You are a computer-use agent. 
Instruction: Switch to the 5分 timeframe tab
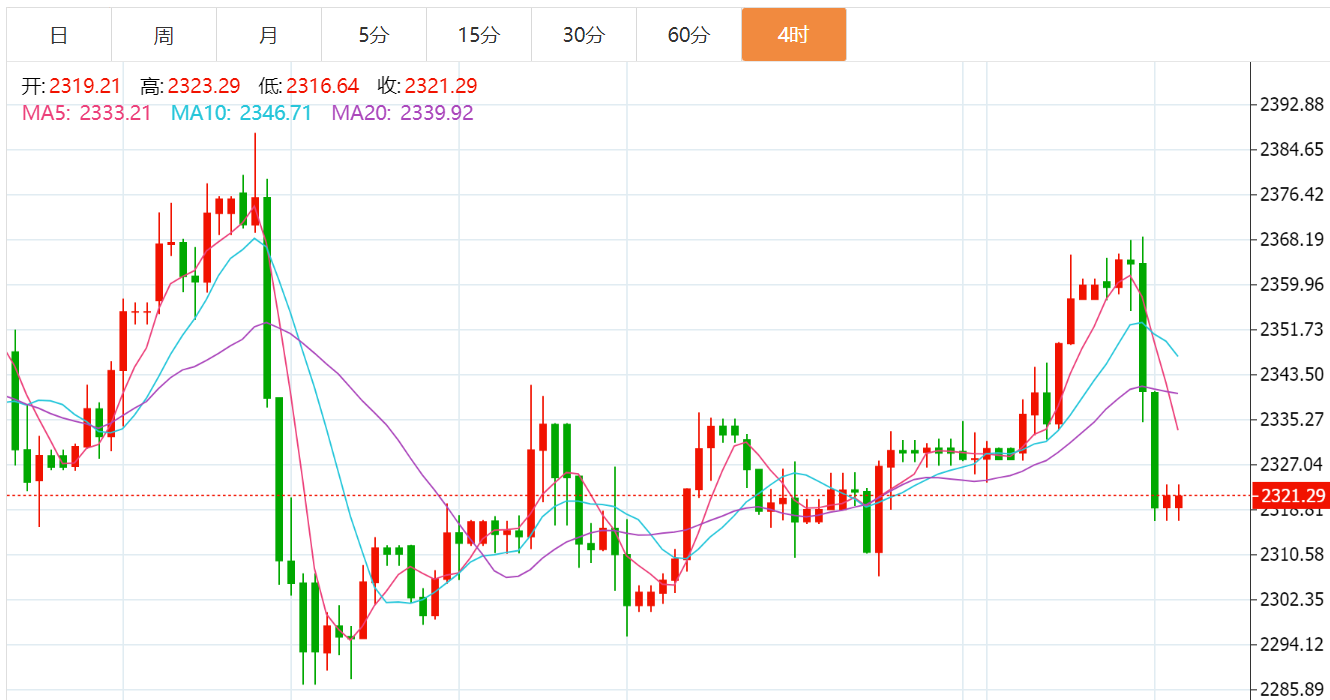374,35
